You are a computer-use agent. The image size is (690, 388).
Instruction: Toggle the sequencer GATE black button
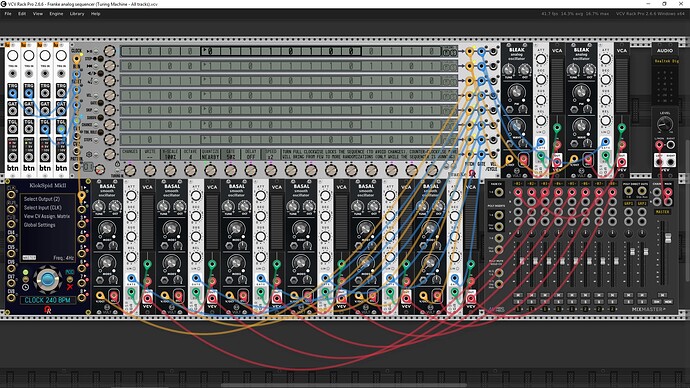pos(100,102)
